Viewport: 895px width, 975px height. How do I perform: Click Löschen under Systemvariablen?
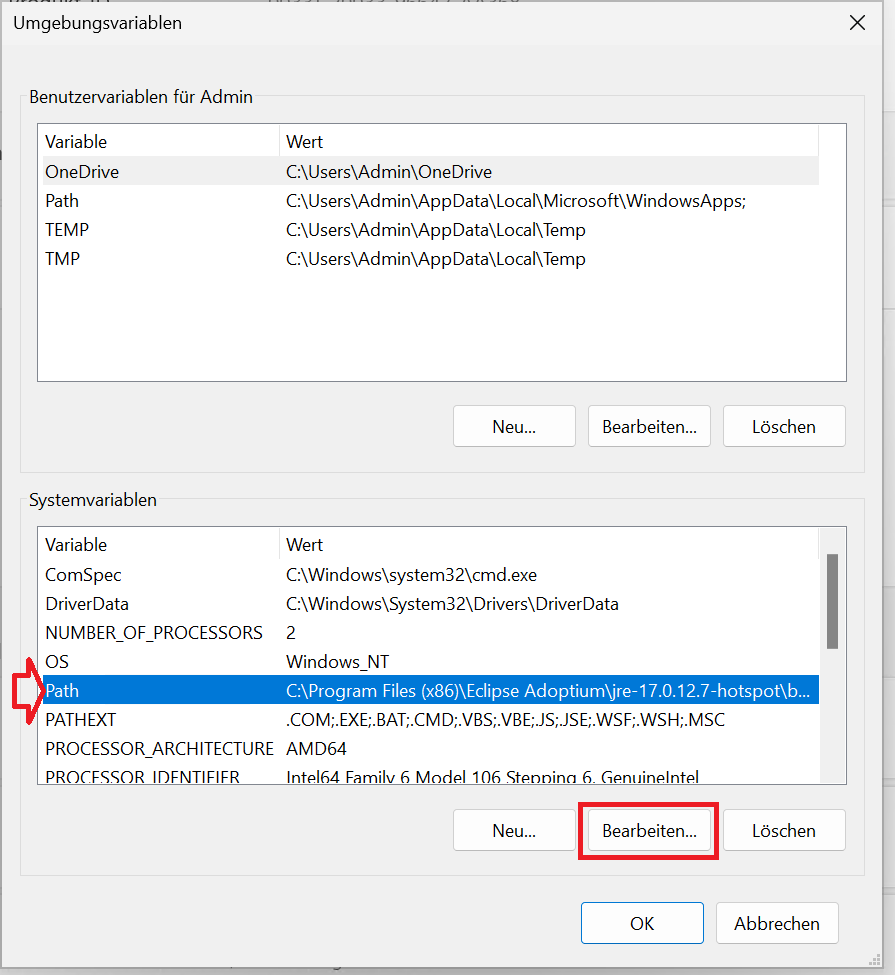click(x=784, y=830)
